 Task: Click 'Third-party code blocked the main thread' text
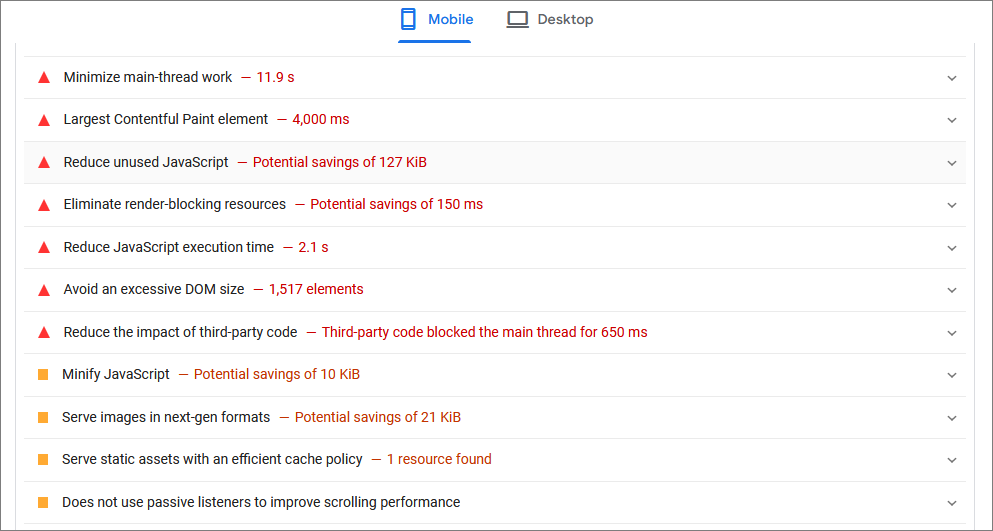[449, 332]
